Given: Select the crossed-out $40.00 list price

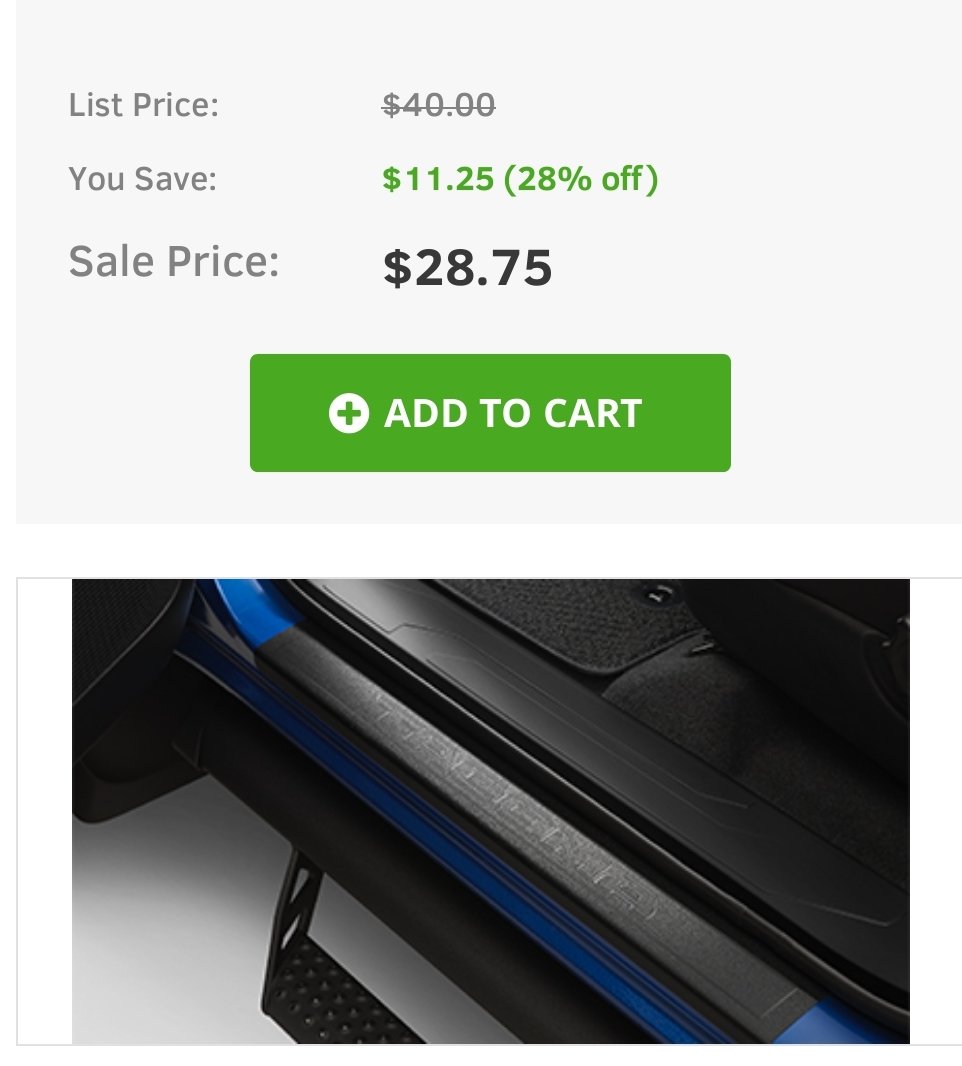Looking at the screenshot, I should 439,105.
